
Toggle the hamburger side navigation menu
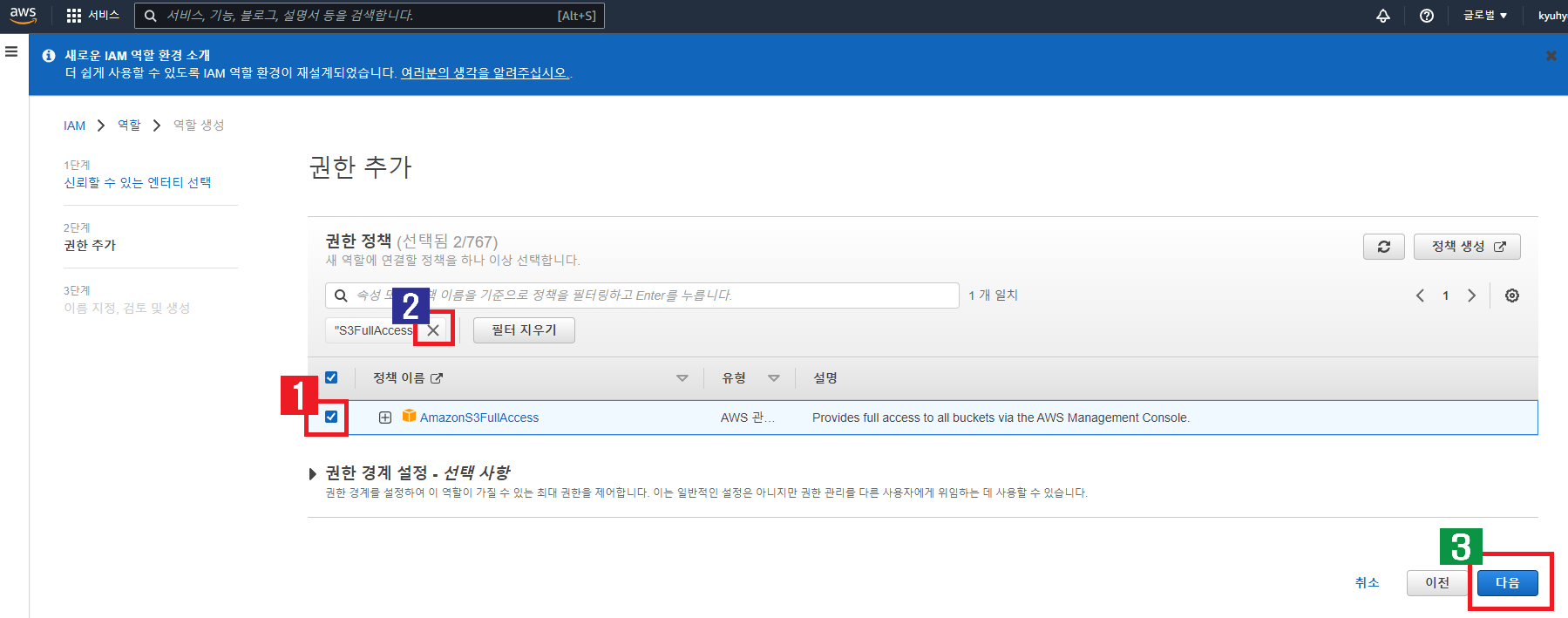pyautogui.click(x=11, y=51)
